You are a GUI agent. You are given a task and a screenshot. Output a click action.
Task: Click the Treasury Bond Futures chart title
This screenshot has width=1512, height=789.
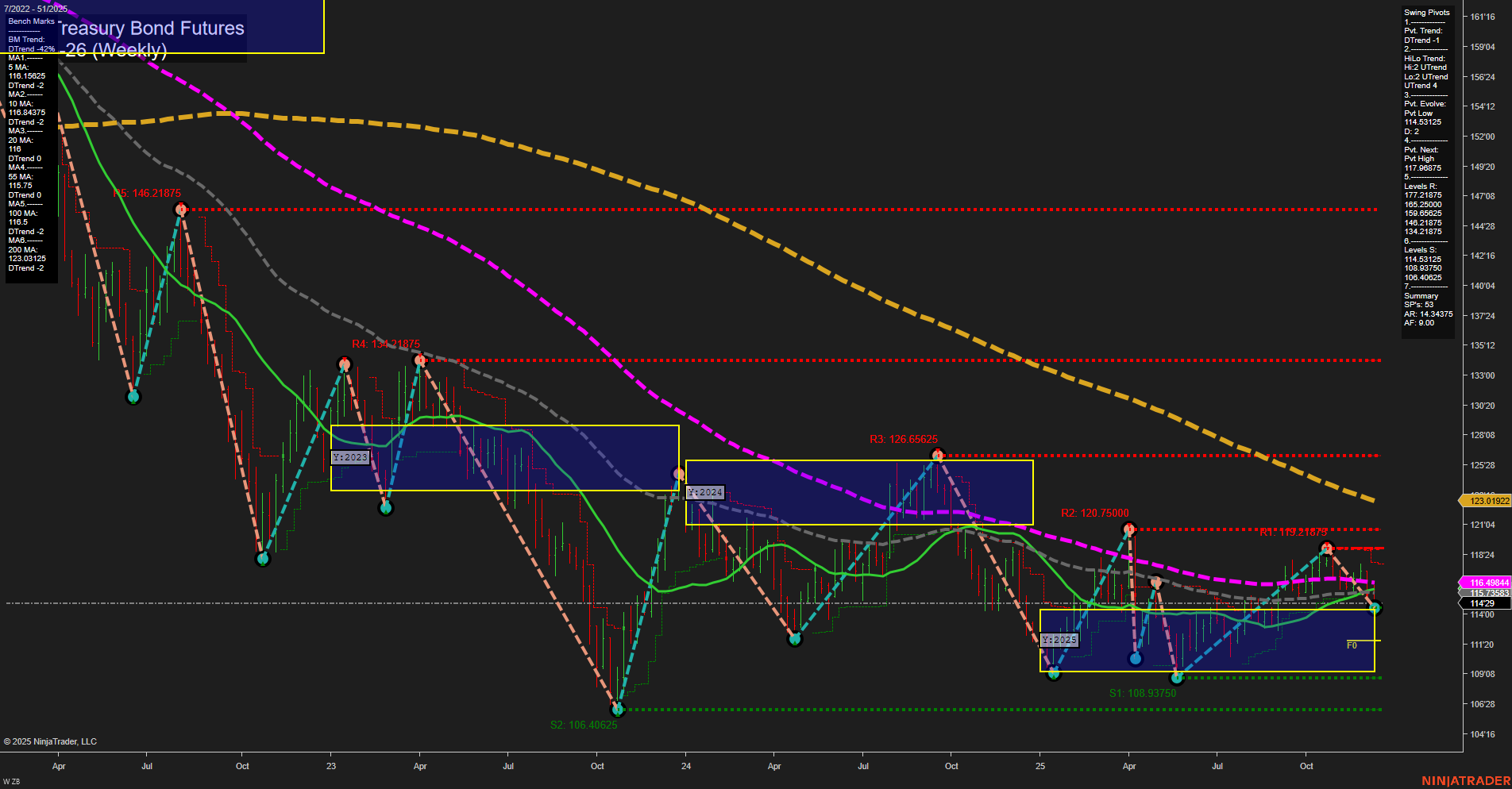click(x=151, y=28)
